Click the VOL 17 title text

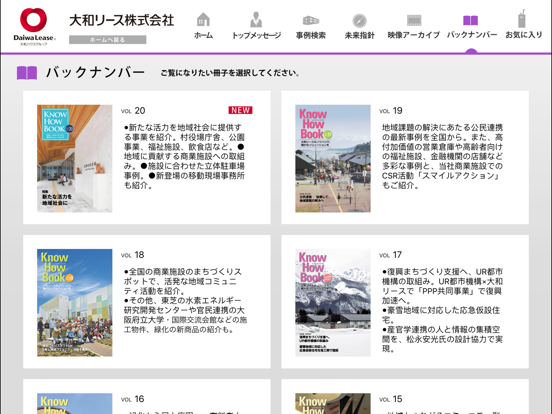[x=390, y=255]
